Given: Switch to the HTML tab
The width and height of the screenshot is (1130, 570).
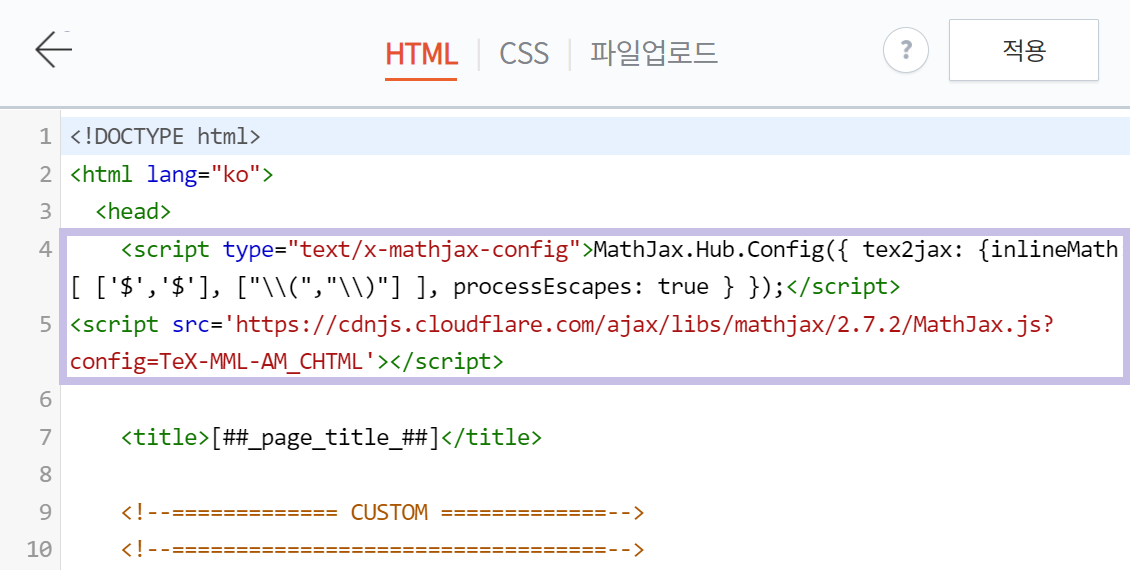Looking at the screenshot, I should [421, 54].
